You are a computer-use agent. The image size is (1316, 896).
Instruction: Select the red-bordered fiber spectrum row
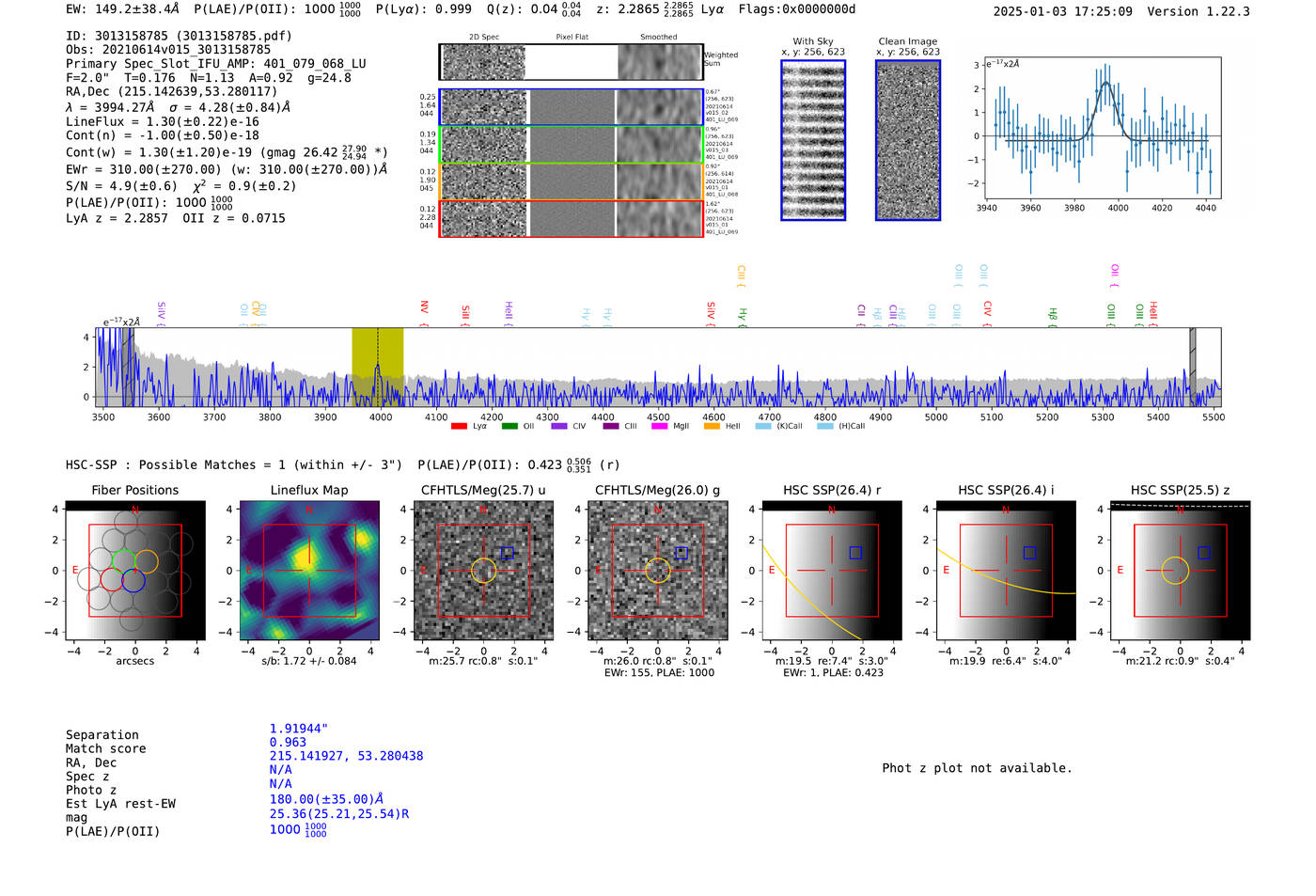(x=572, y=218)
